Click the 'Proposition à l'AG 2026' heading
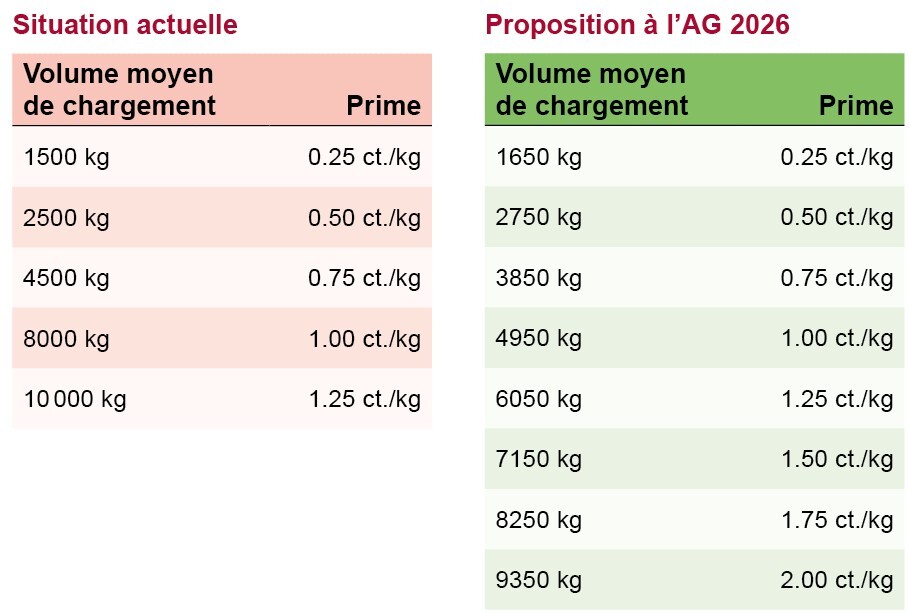 click(637, 24)
